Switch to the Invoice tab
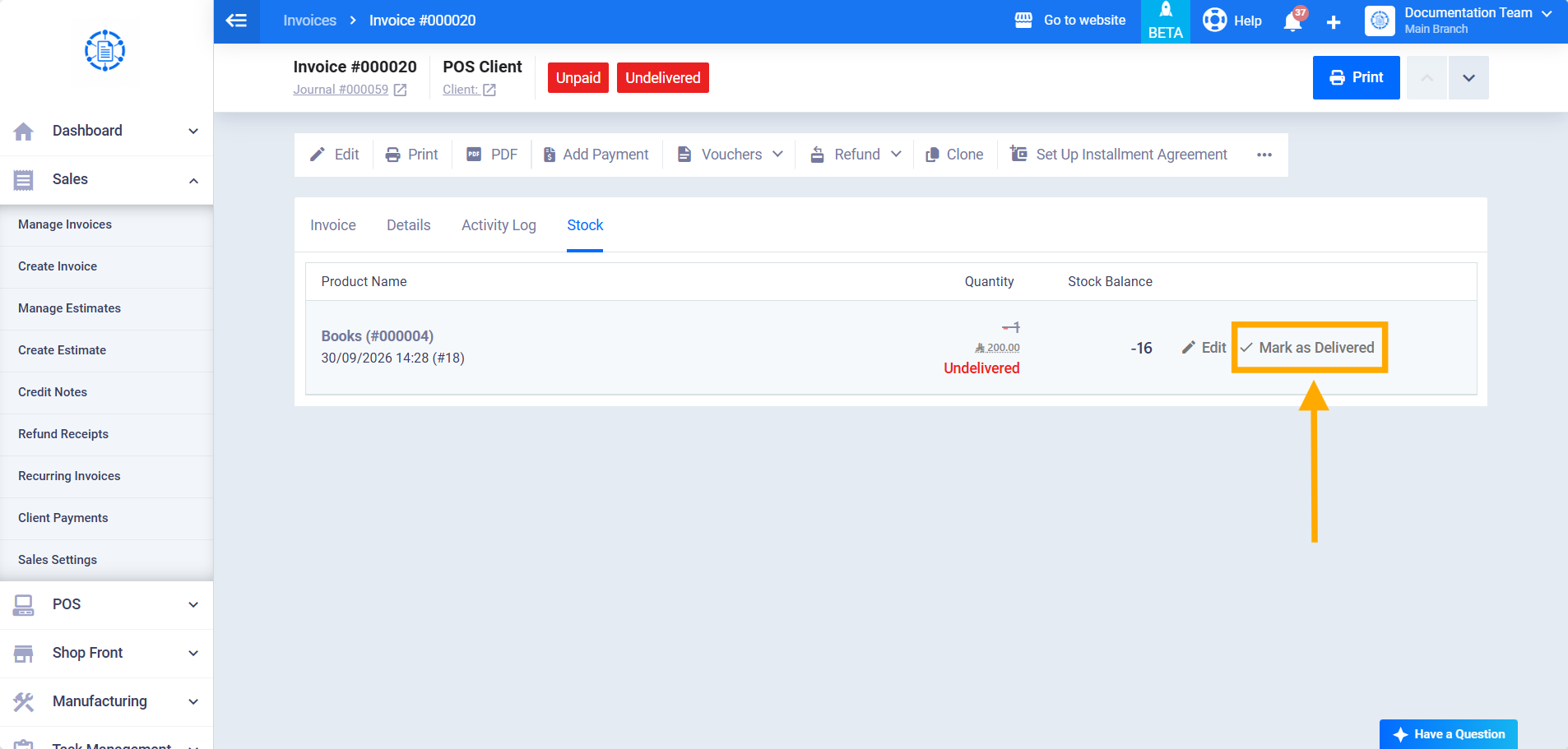1568x749 pixels. (x=333, y=225)
